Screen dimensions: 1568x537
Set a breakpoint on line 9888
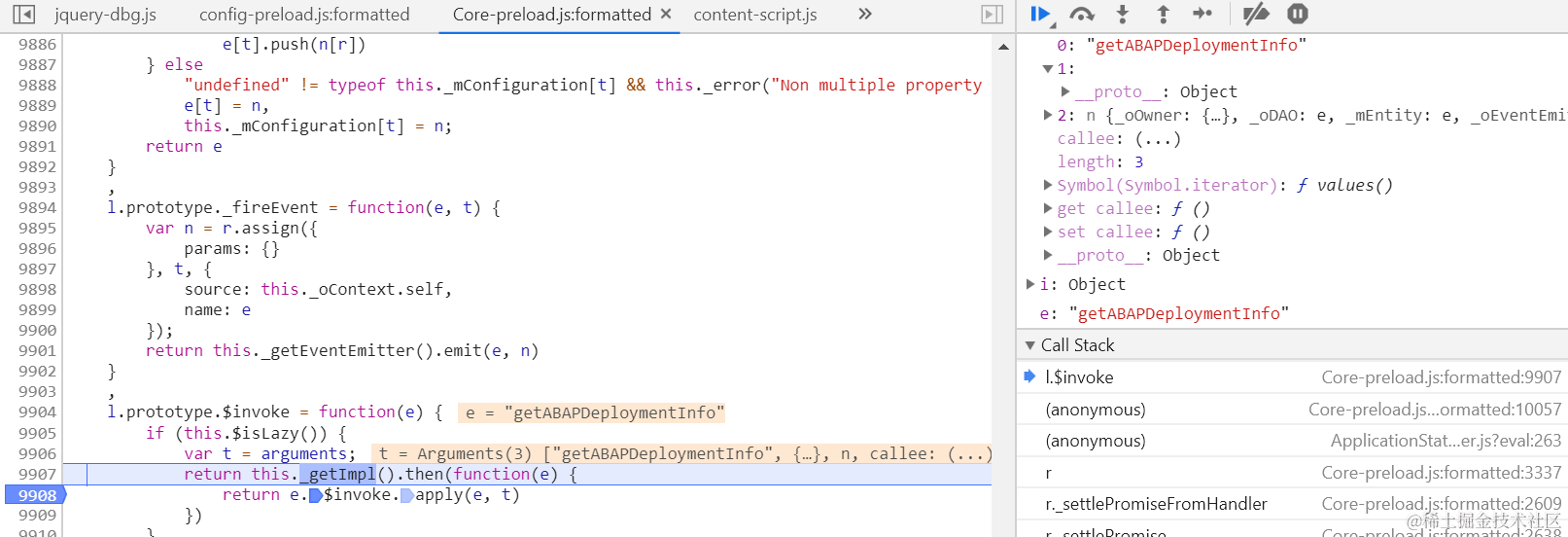[x=37, y=86]
